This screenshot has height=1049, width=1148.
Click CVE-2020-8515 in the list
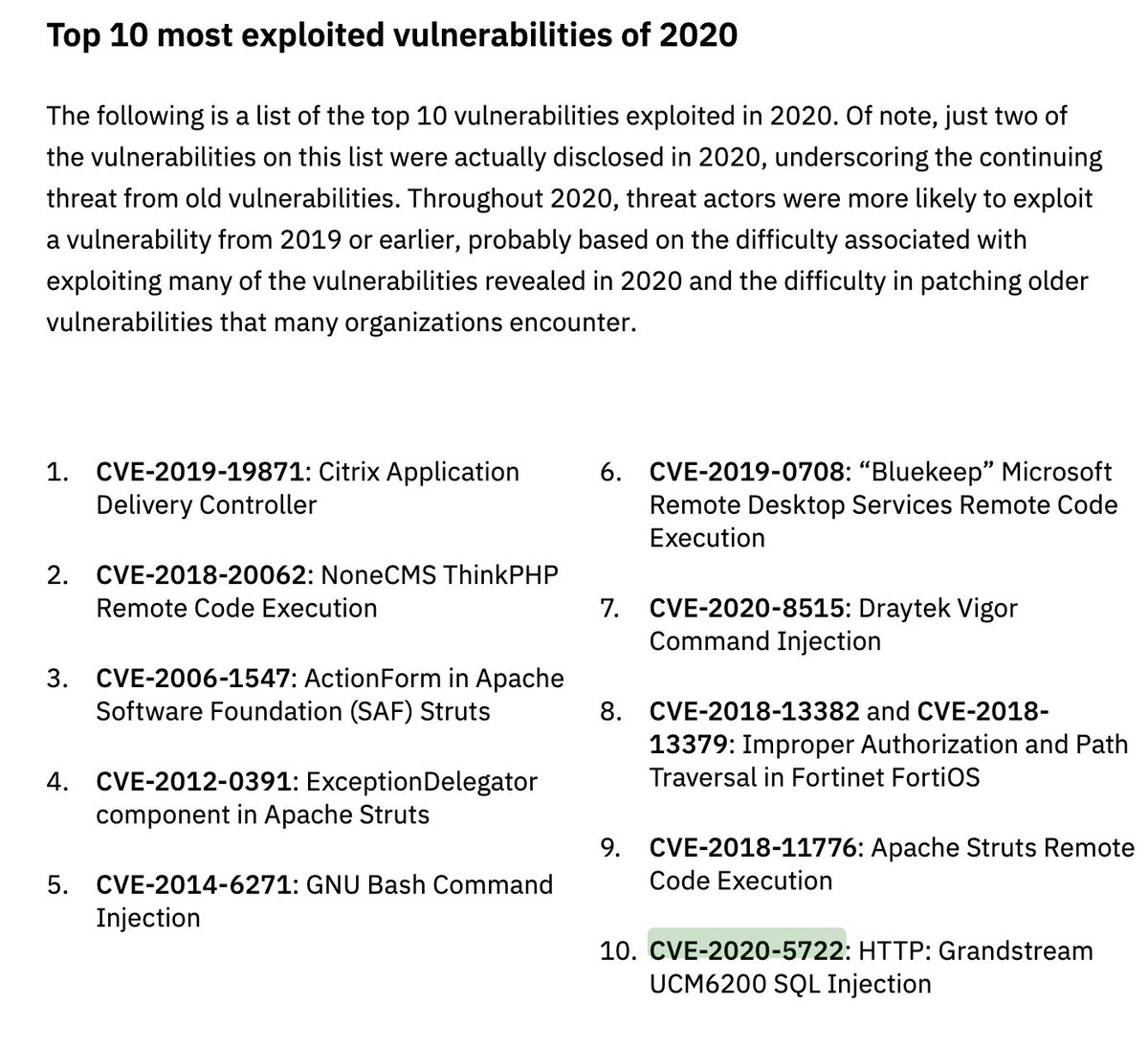tap(747, 609)
